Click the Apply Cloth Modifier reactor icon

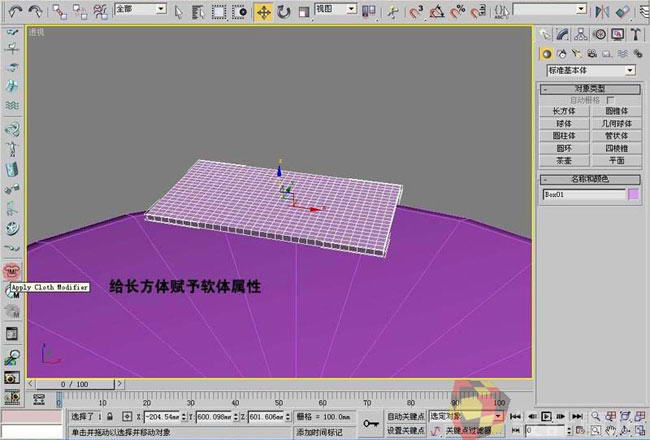coord(12,271)
